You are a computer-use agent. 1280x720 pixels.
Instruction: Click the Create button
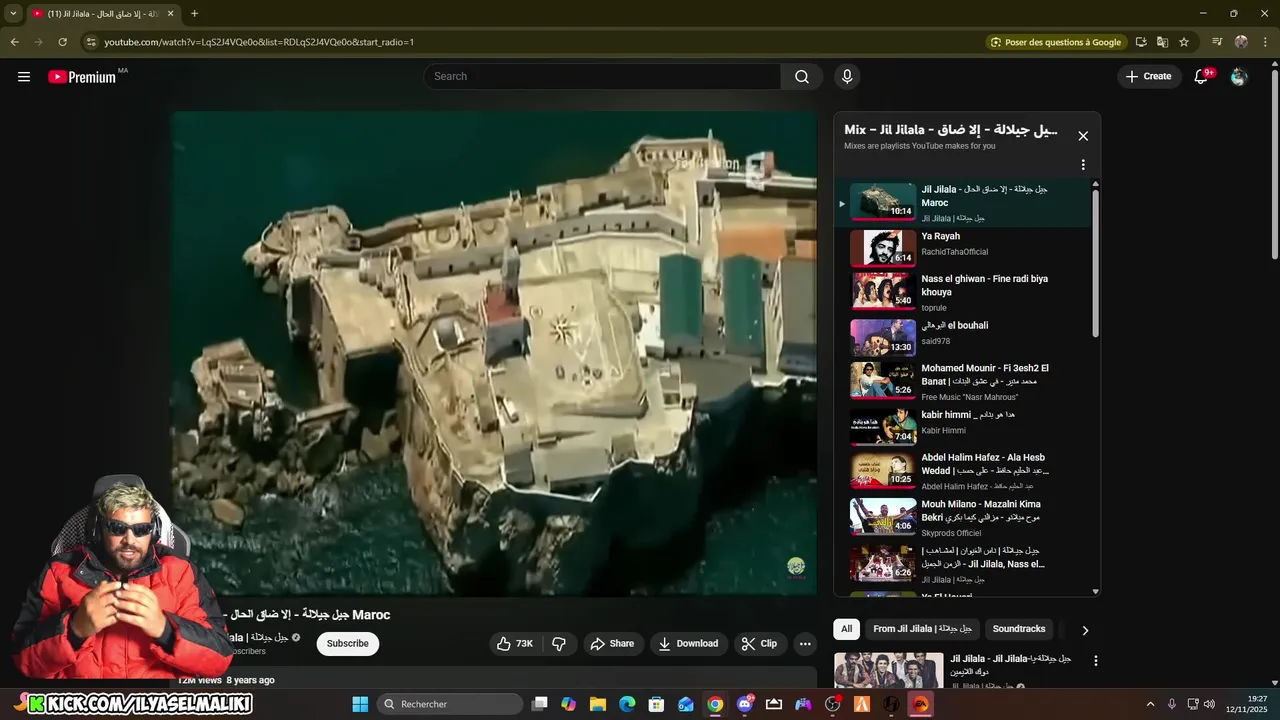pos(1148,77)
